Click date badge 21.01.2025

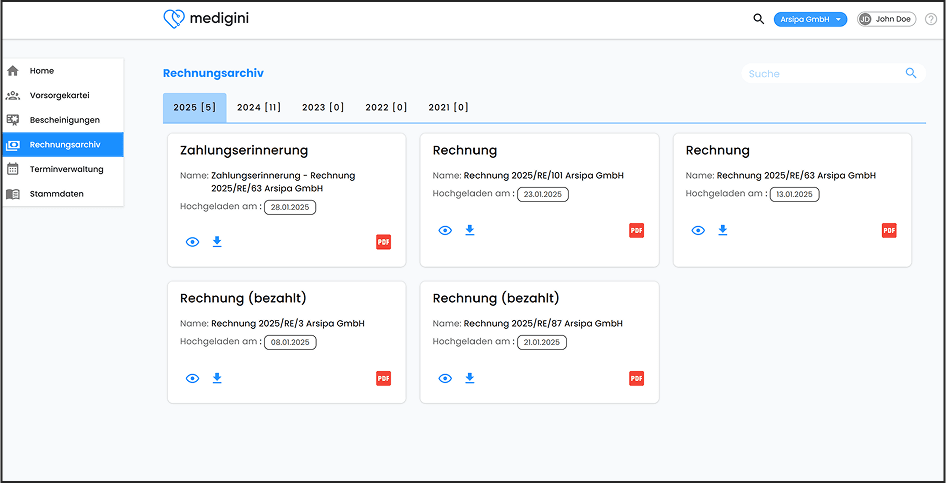(x=542, y=343)
